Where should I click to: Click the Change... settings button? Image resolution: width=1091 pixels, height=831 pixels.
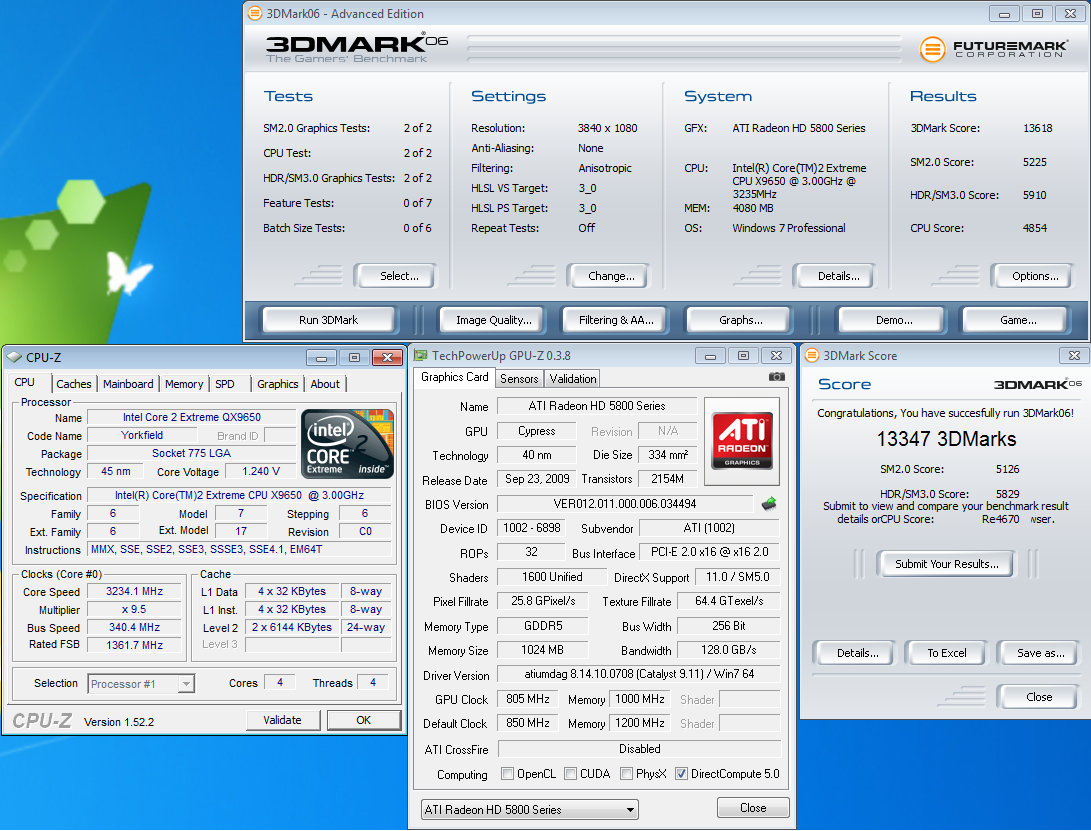click(x=611, y=276)
